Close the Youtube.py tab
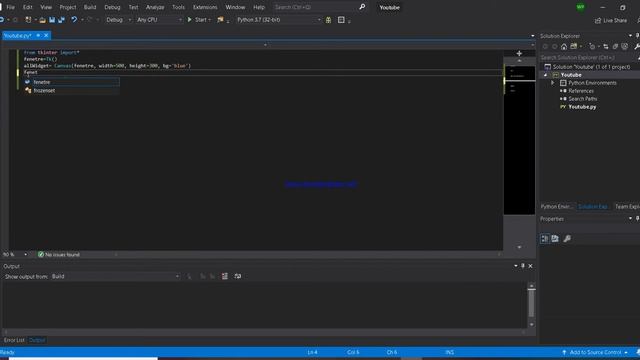The image size is (640, 360). (46, 36)
